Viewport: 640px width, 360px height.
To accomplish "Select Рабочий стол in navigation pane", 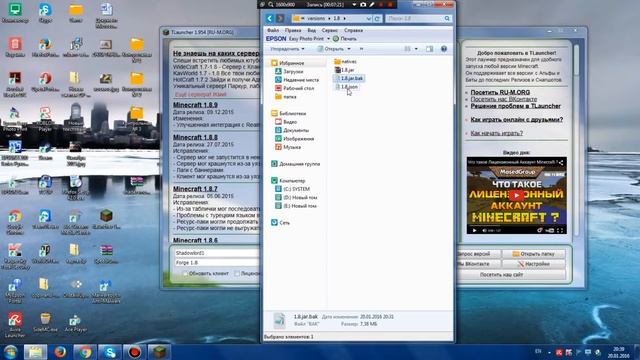I will click(x=294, y=88).
